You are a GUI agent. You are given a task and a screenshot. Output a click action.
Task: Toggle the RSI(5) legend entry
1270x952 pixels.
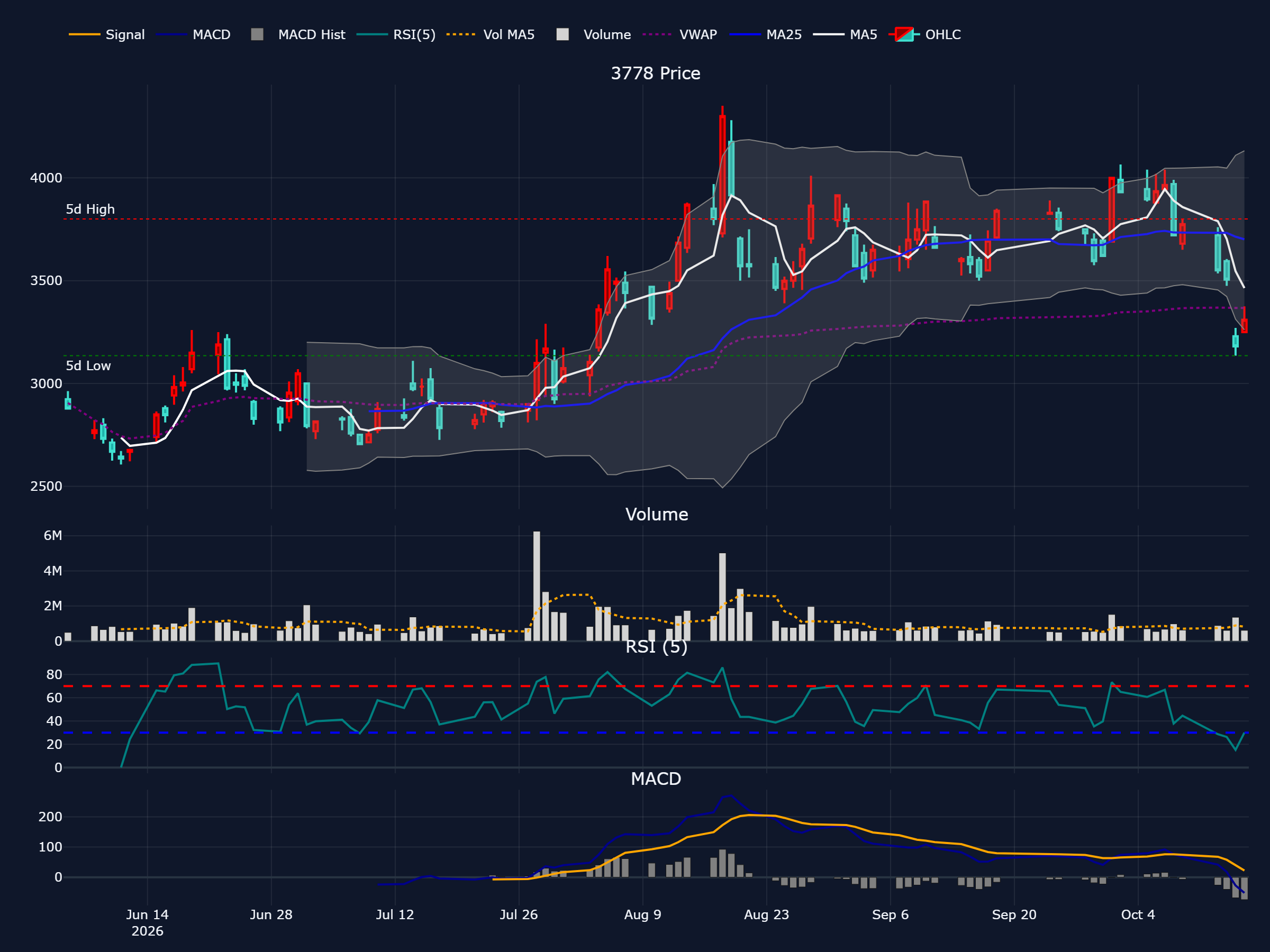click(396, 34)
